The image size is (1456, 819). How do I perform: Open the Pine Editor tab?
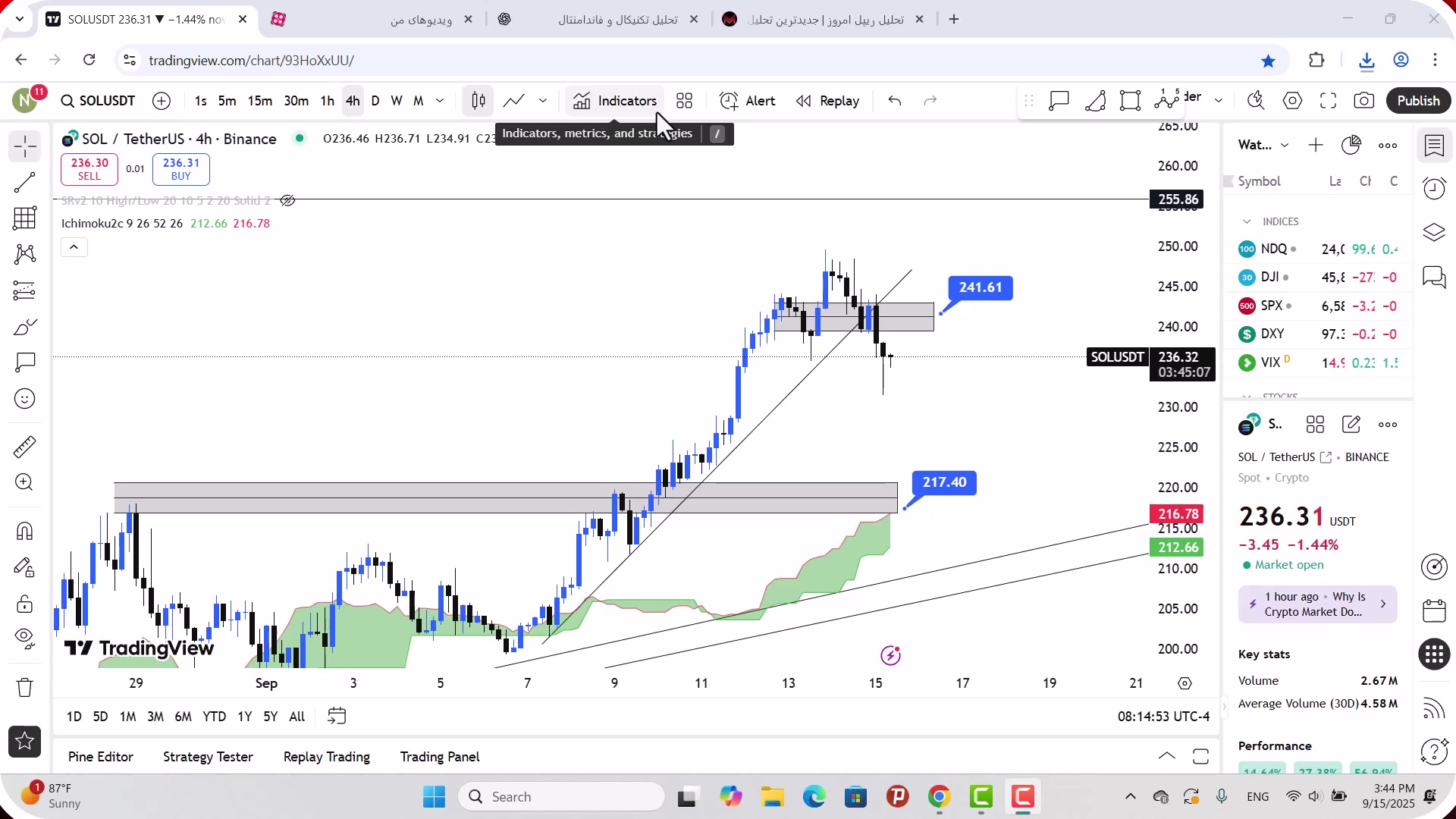coord(100,757)
